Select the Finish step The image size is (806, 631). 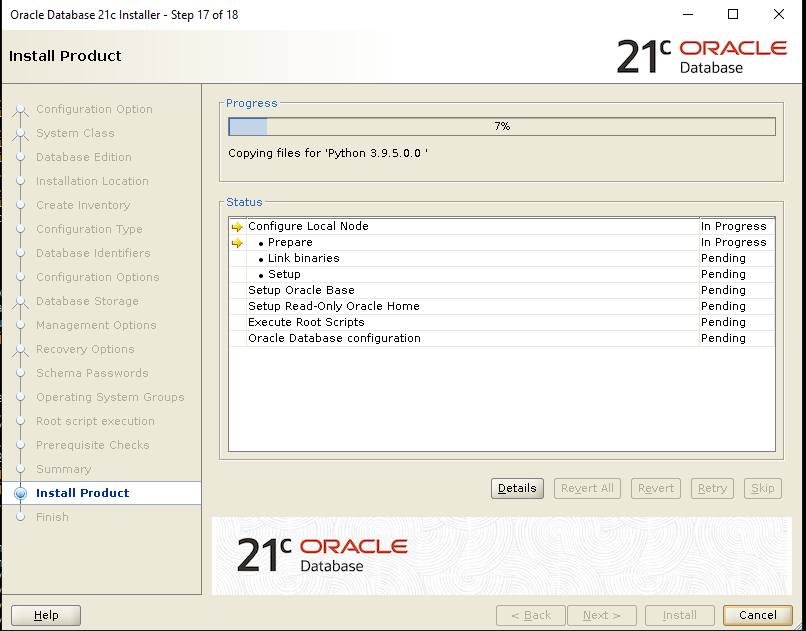tap(52, 517)
